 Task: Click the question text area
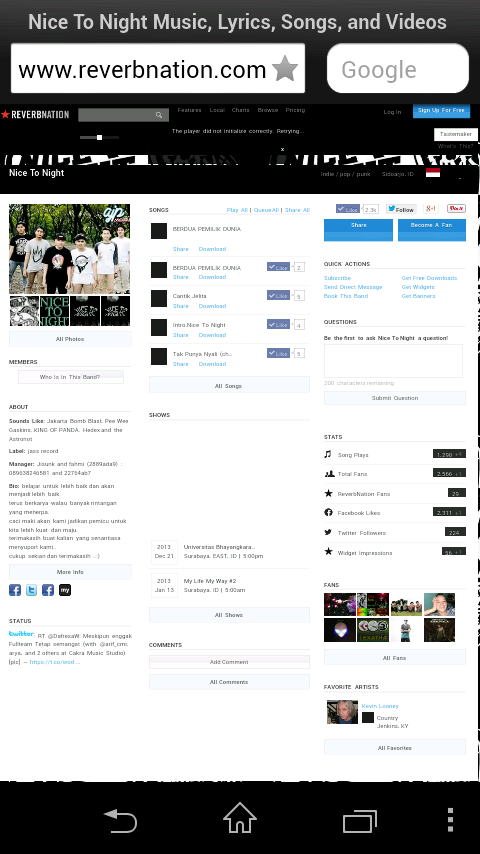click(393, 361)
